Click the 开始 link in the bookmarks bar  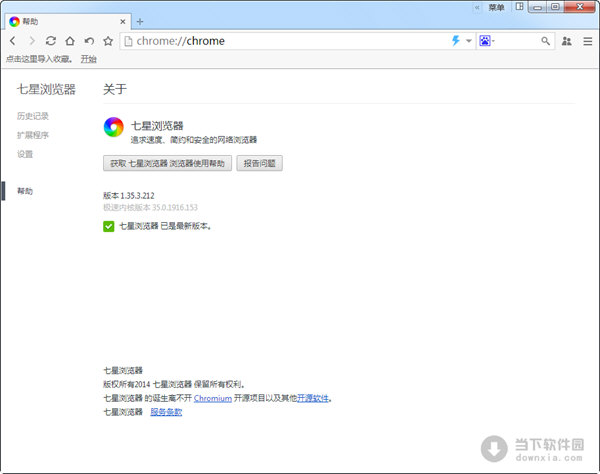[x=88, y=59]
